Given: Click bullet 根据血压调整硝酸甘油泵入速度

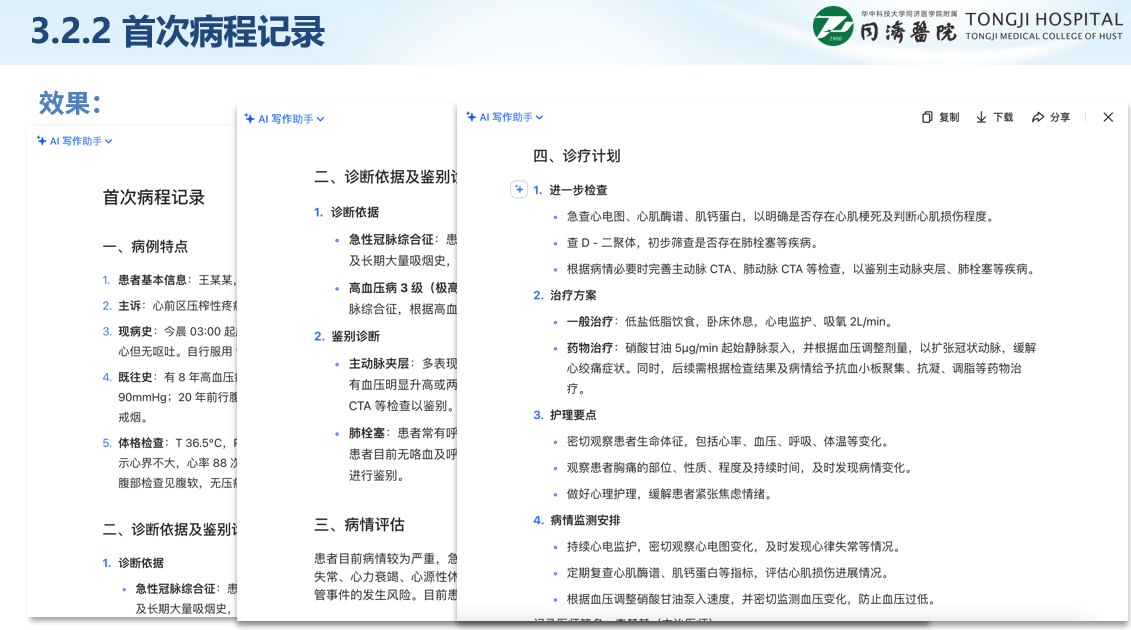Looking at the screenshot, I should point(752,599).
